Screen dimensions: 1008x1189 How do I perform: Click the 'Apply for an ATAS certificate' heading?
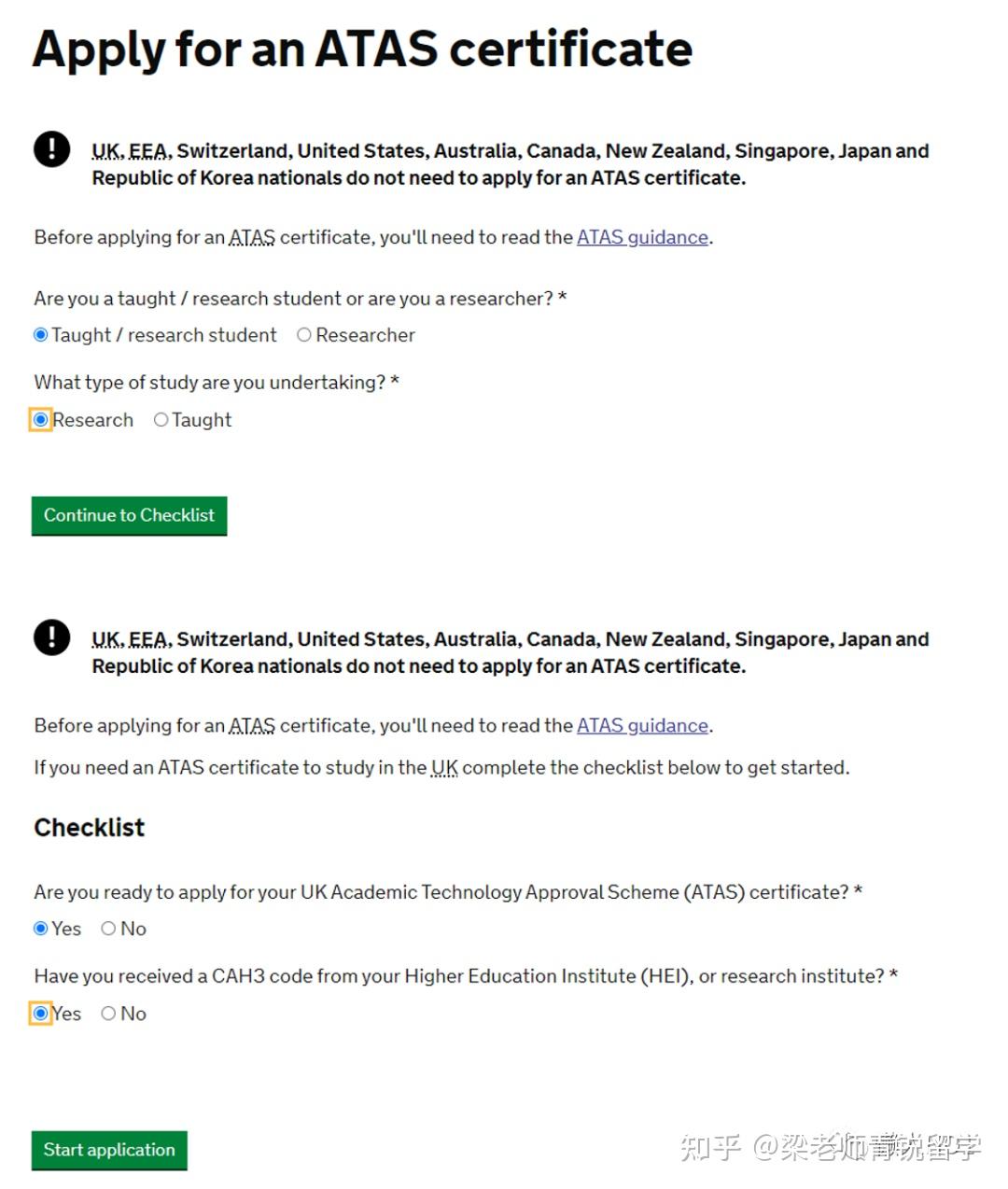362,49
